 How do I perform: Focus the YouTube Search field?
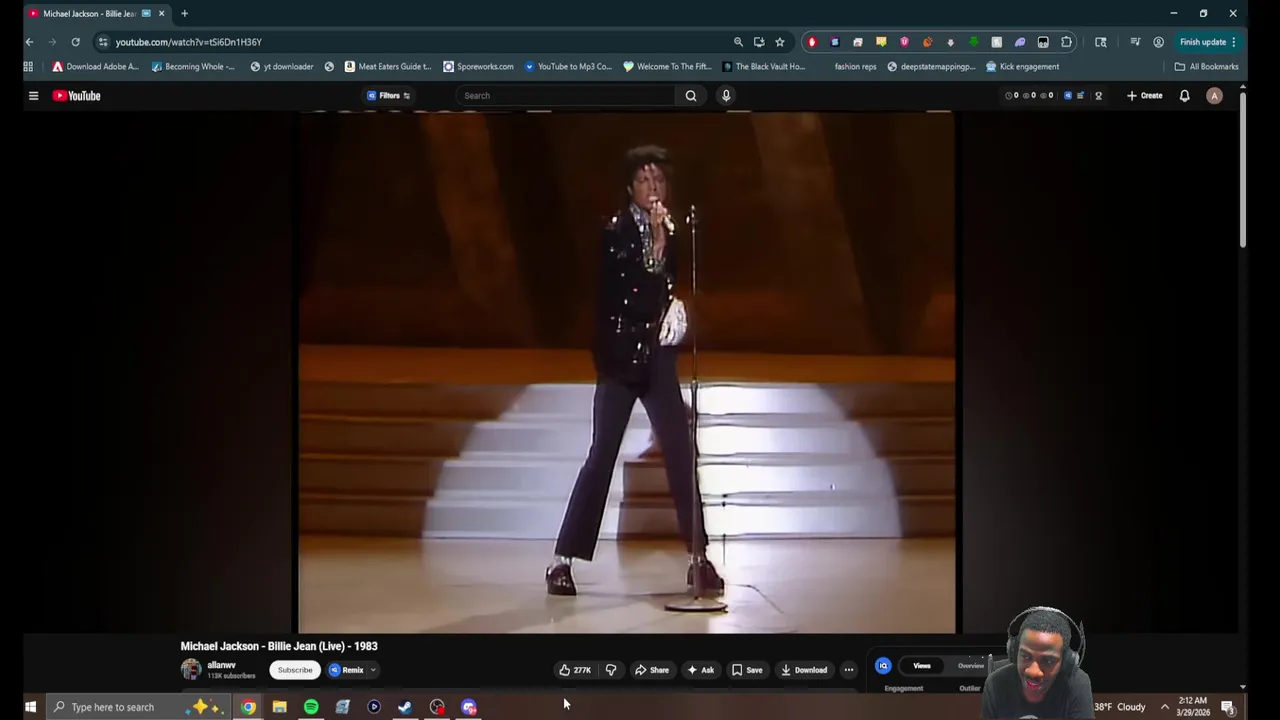566,96
